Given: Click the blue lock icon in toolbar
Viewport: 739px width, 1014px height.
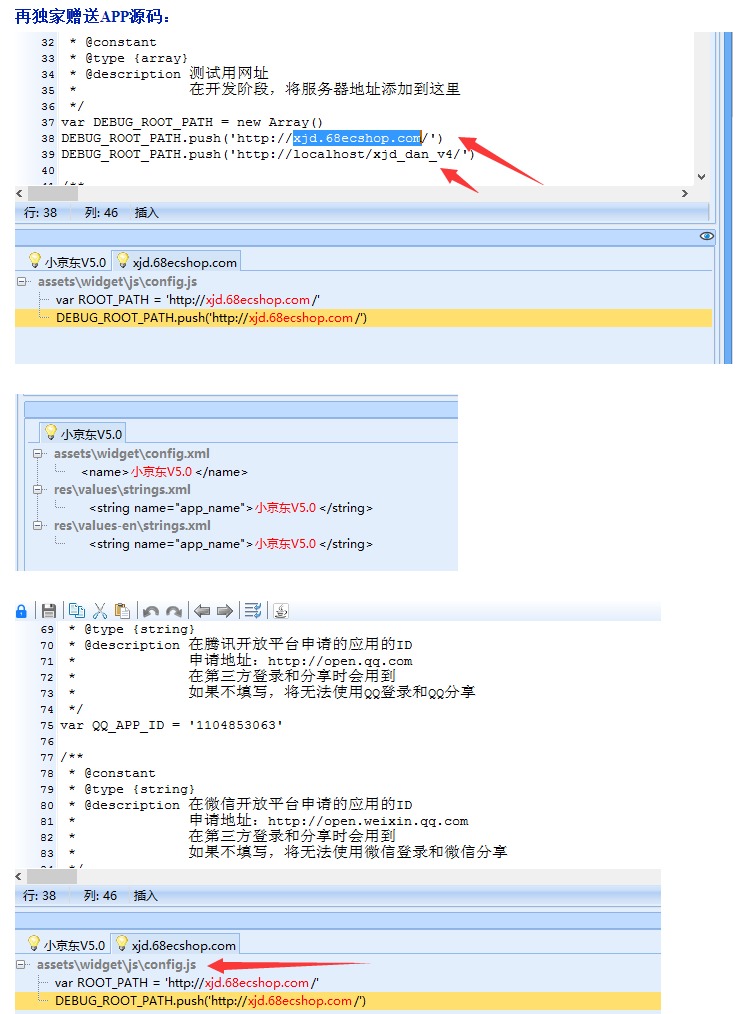Looking at the screenshot, I should [x=22, y=611].
